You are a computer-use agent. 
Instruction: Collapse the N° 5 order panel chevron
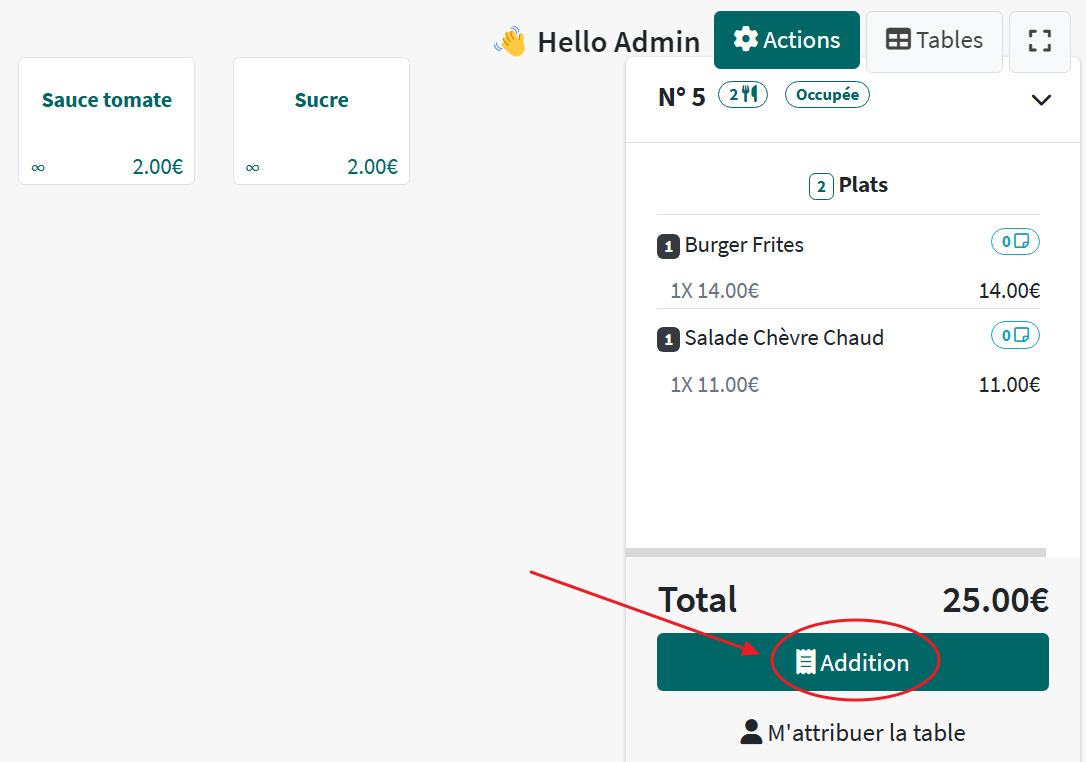pyautogui.click(x=1041, y=100)
